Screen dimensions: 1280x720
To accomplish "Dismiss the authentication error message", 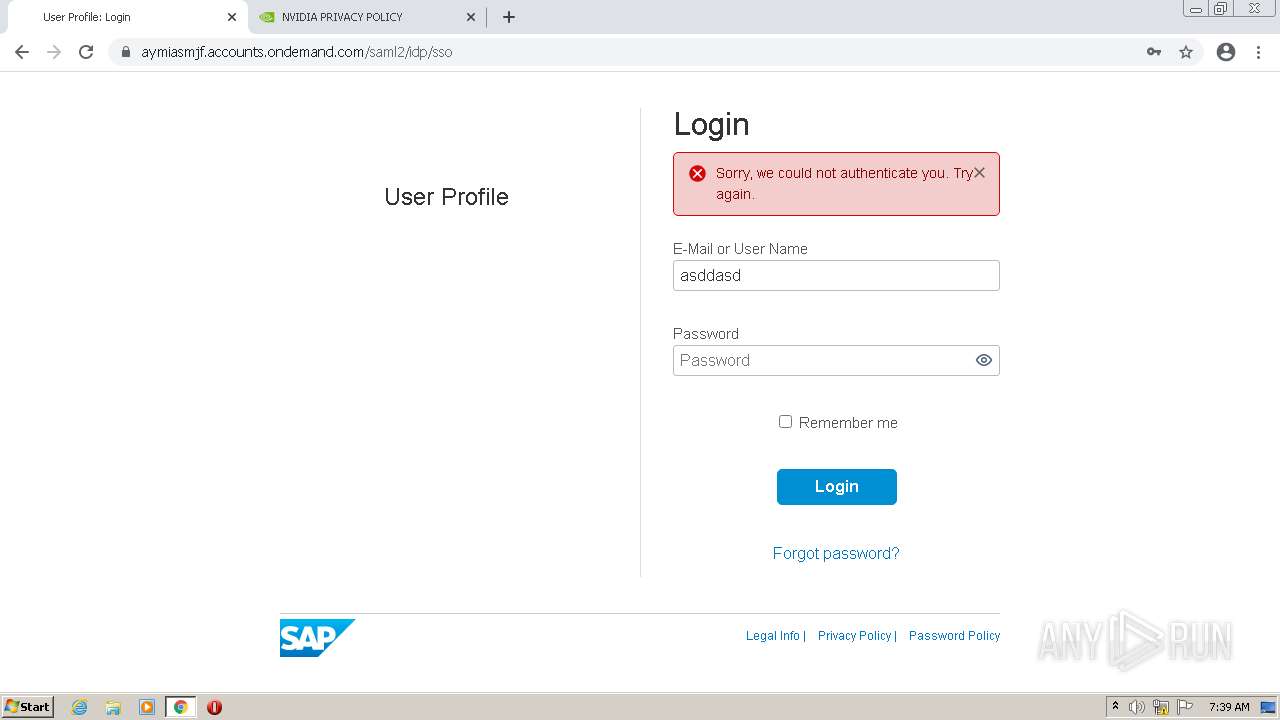I will click(979, 173).
